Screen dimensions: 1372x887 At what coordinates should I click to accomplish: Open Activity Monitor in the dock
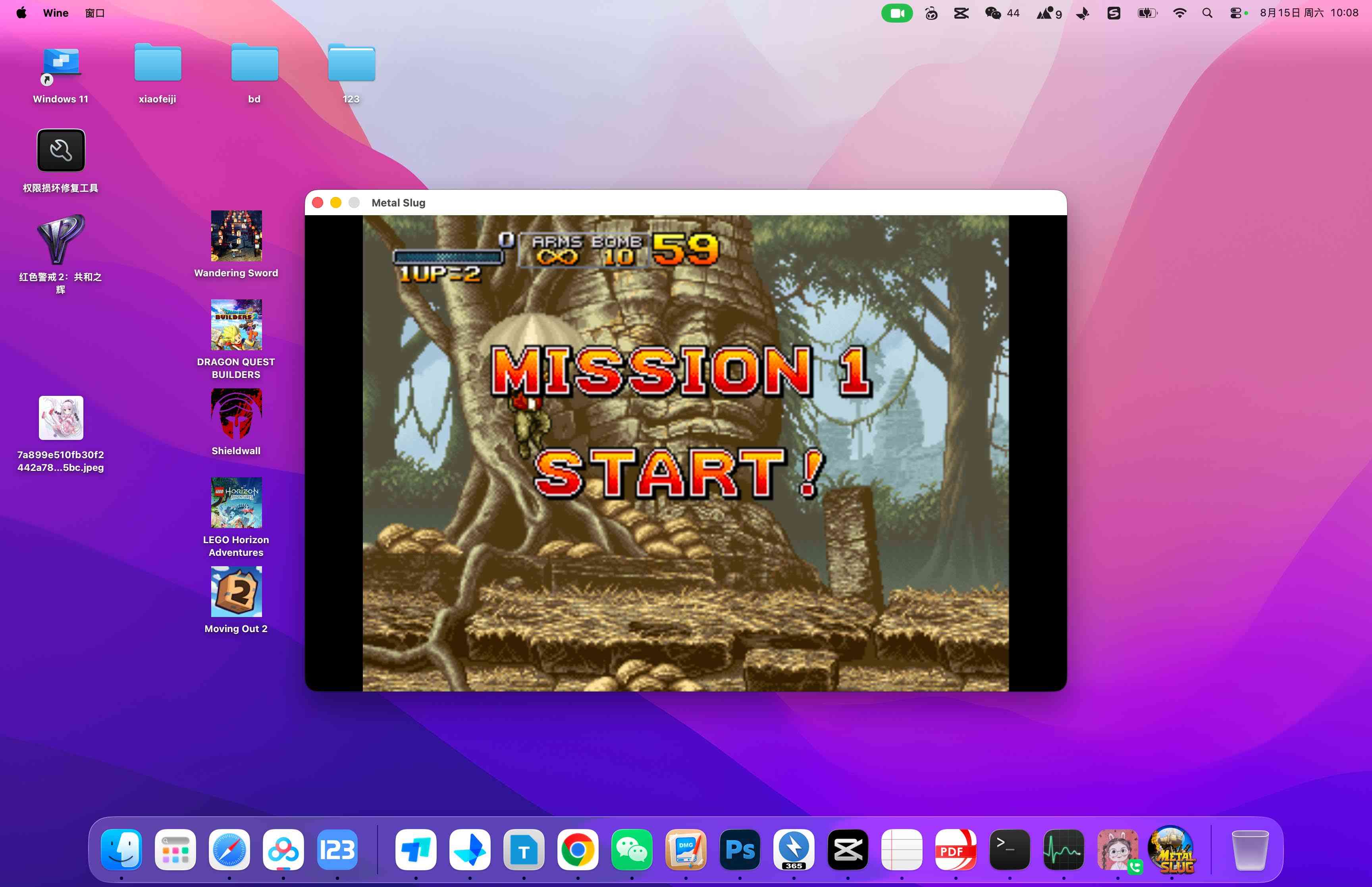tap(1064, 850)
